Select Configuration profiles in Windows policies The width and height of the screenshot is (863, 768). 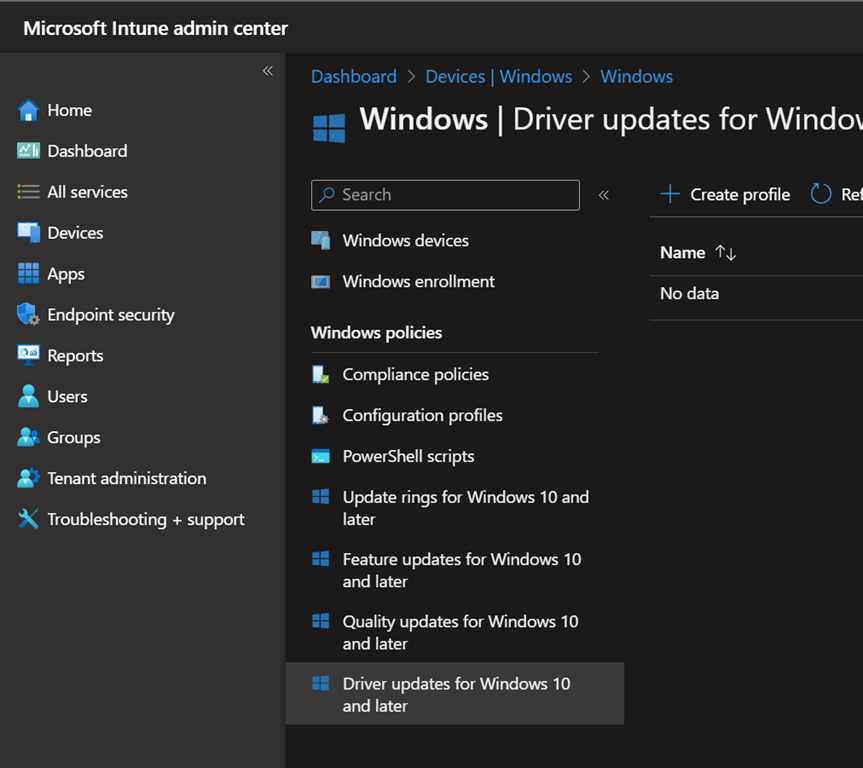pyautogui.click(x=422, y=416)
